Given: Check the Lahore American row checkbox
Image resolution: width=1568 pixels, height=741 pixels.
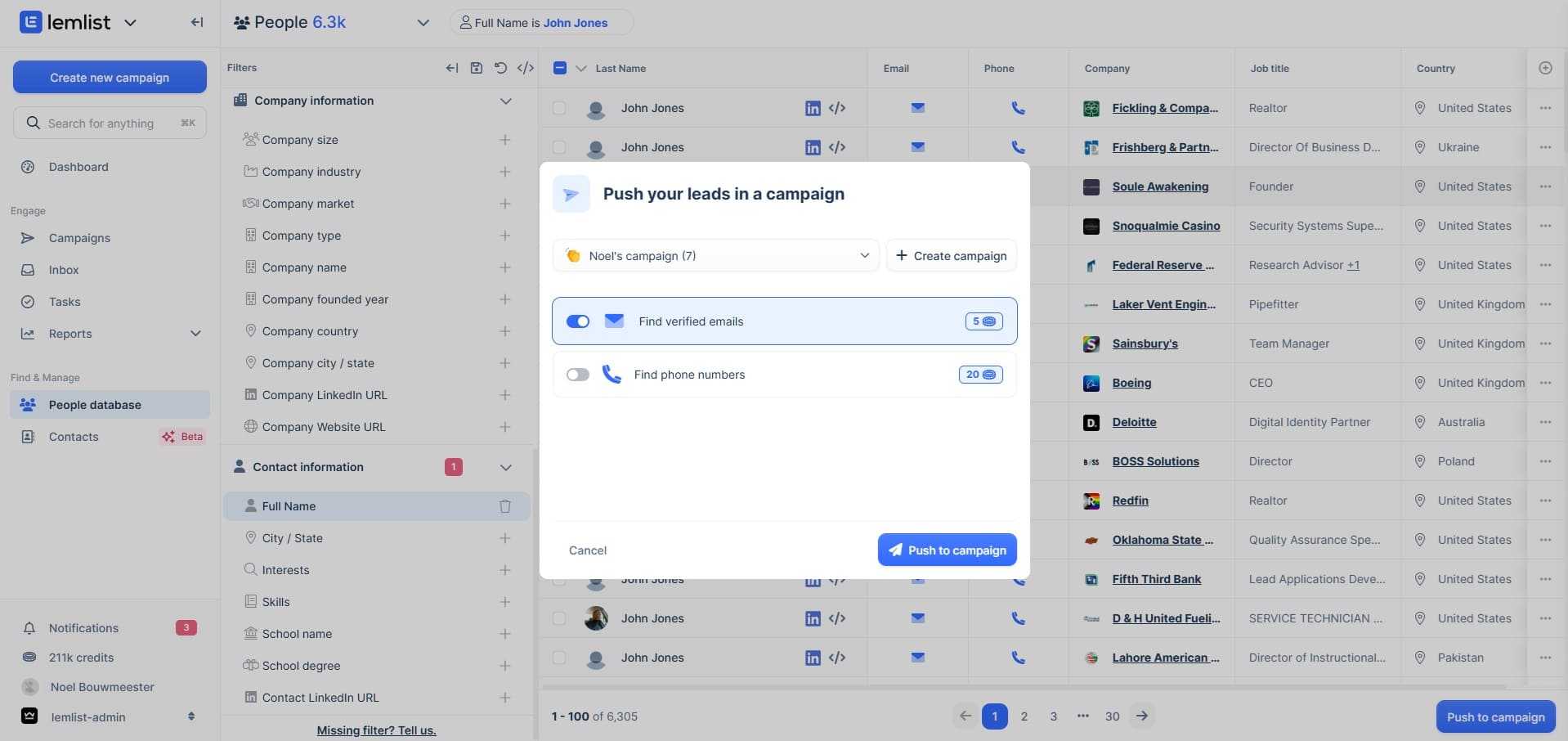Looking at the screenshot, I should [559, 658].
